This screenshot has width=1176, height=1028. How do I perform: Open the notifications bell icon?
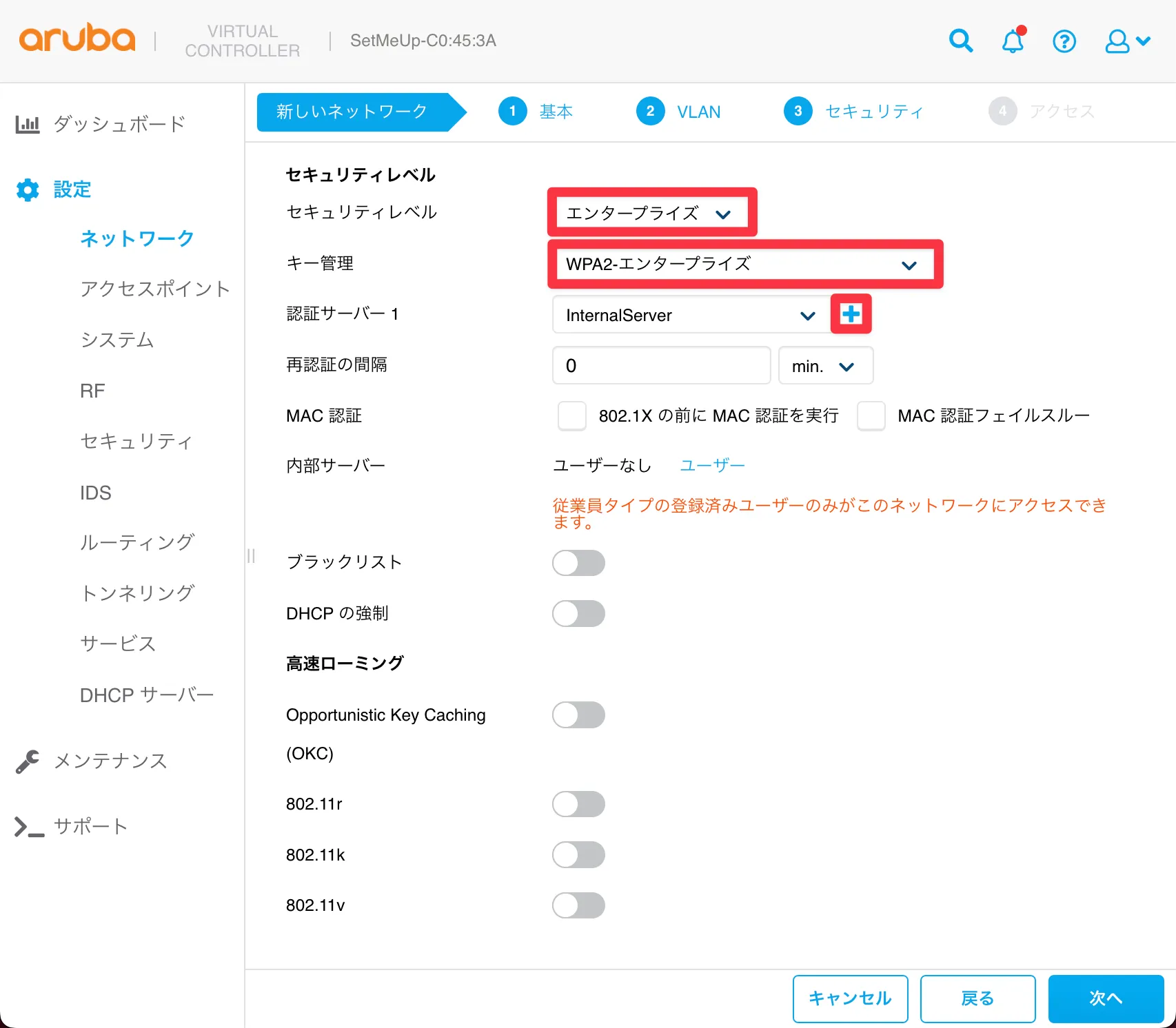[1013, 41]
